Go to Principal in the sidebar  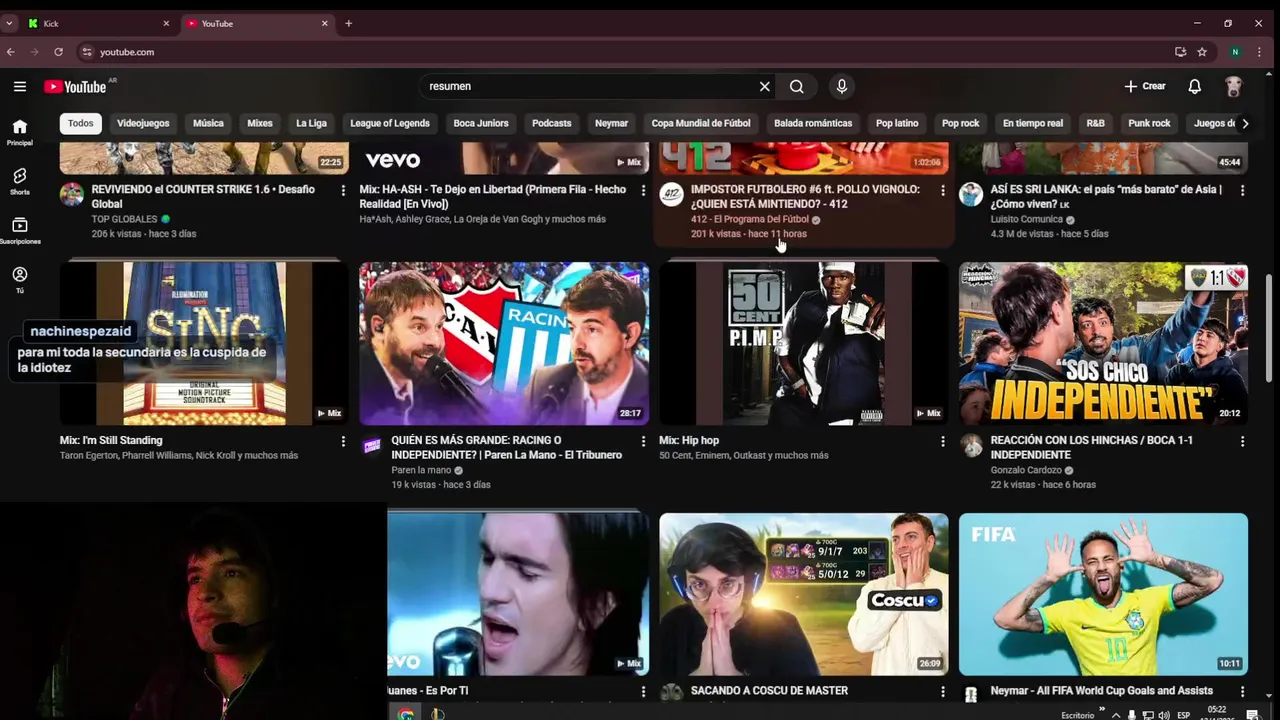(x=20, y=132)
